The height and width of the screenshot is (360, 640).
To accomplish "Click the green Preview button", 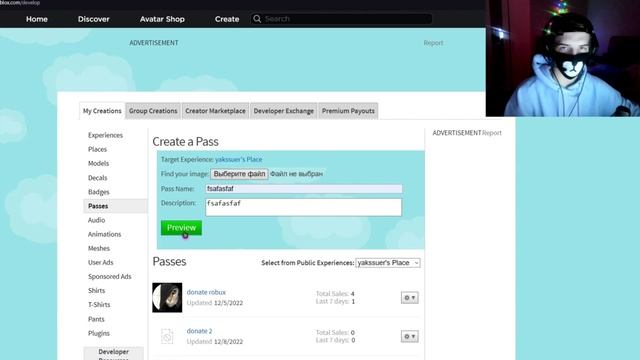I will pos(181,228).
